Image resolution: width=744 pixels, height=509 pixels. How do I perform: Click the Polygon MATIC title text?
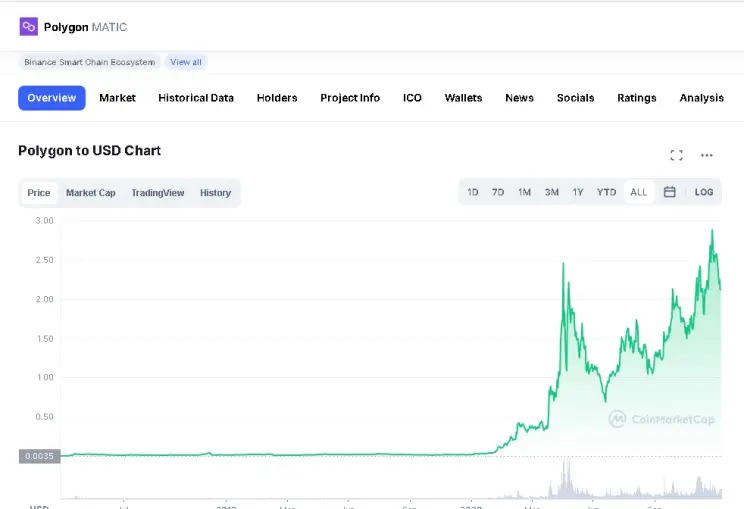[x=85, y=27]
